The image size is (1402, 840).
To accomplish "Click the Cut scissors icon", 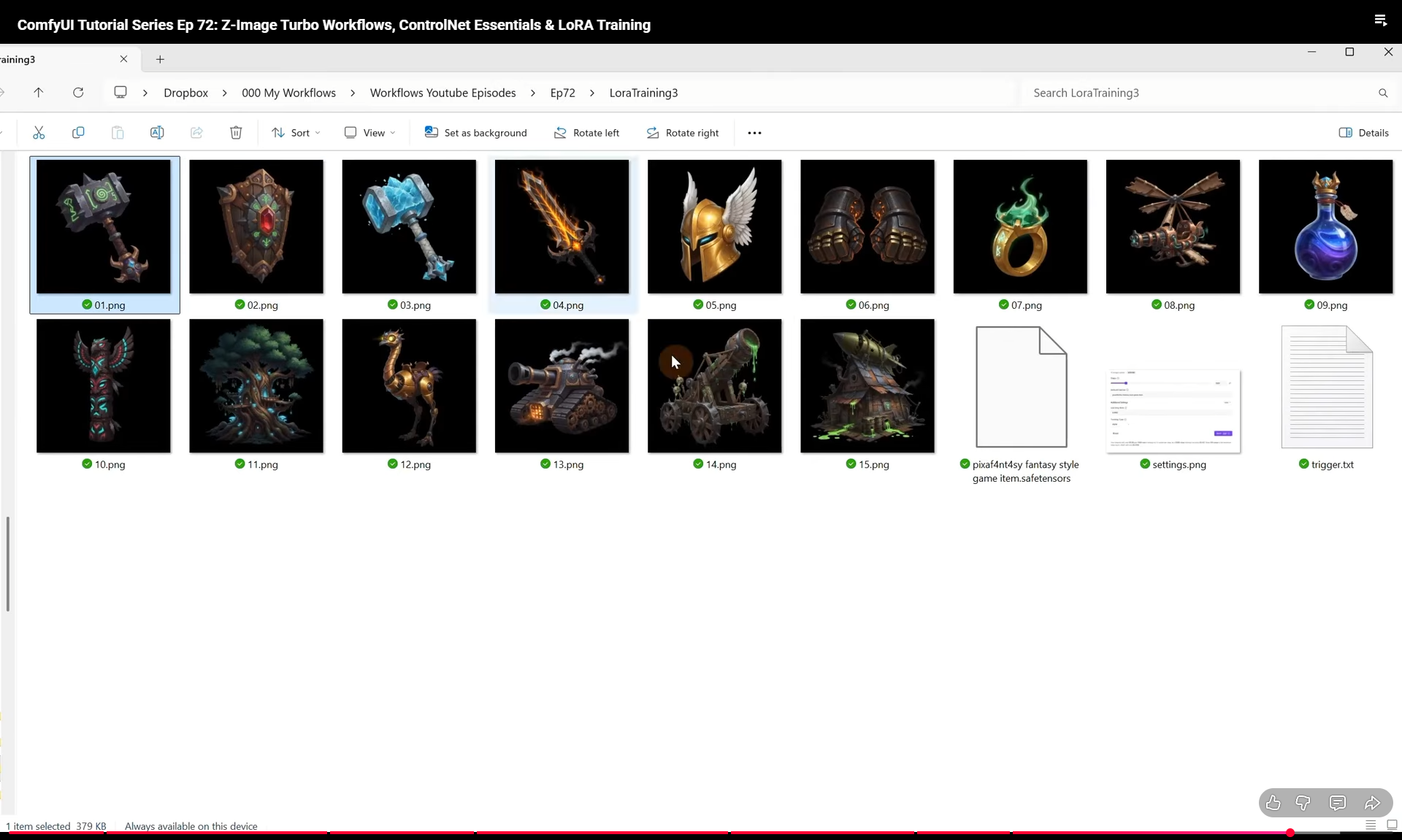I will tap(39, 132).
